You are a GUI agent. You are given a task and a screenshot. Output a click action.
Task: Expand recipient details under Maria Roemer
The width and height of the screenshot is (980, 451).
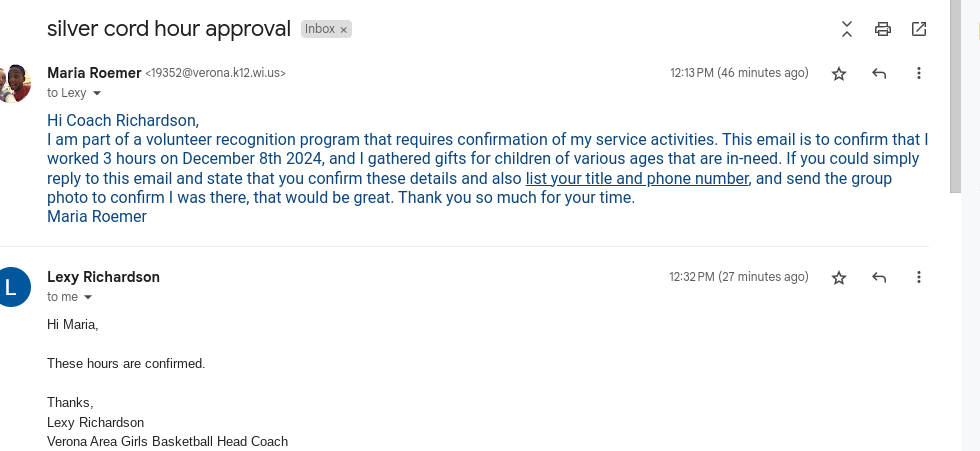click(x=97, y=94)
